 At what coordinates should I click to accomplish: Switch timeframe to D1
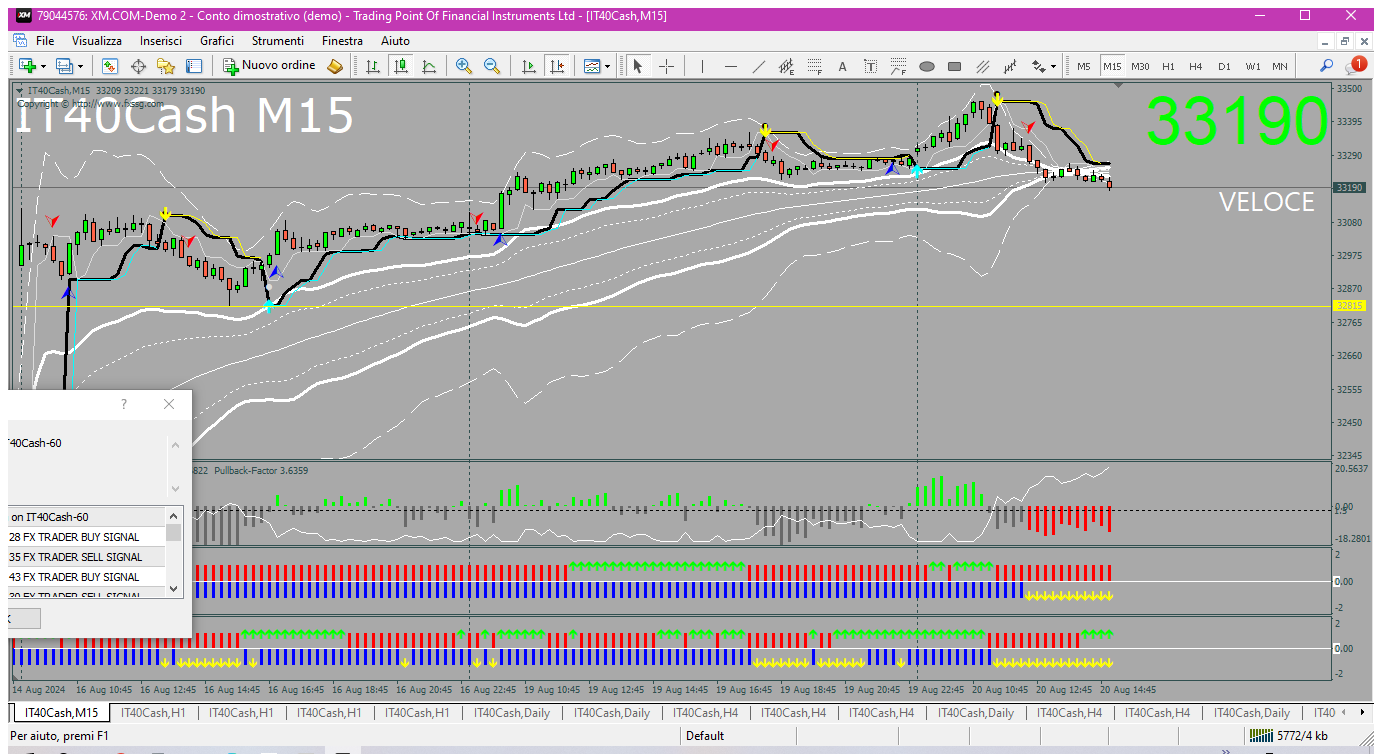[1224, 66]
